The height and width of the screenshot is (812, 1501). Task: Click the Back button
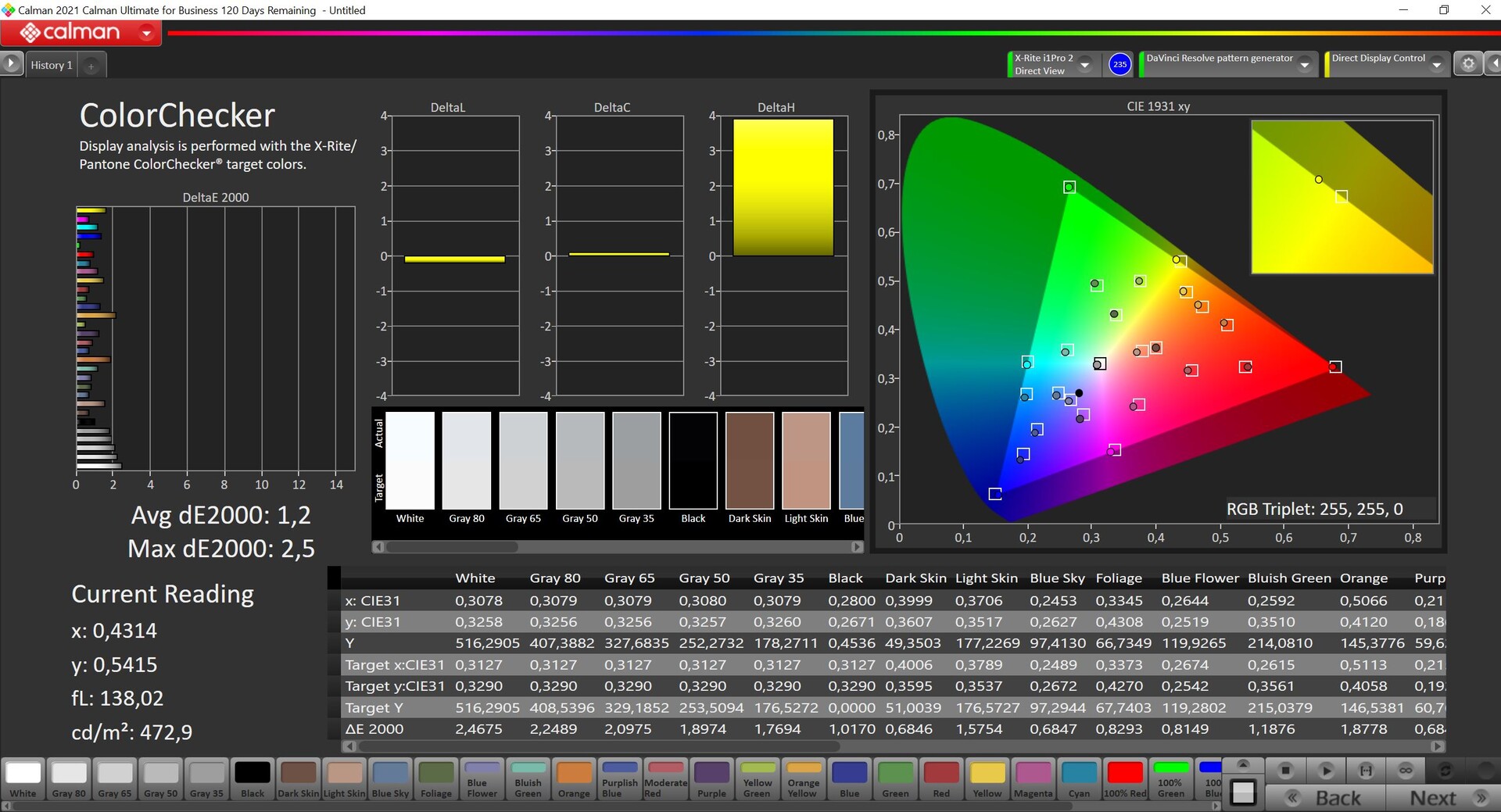pos(1327,798)
